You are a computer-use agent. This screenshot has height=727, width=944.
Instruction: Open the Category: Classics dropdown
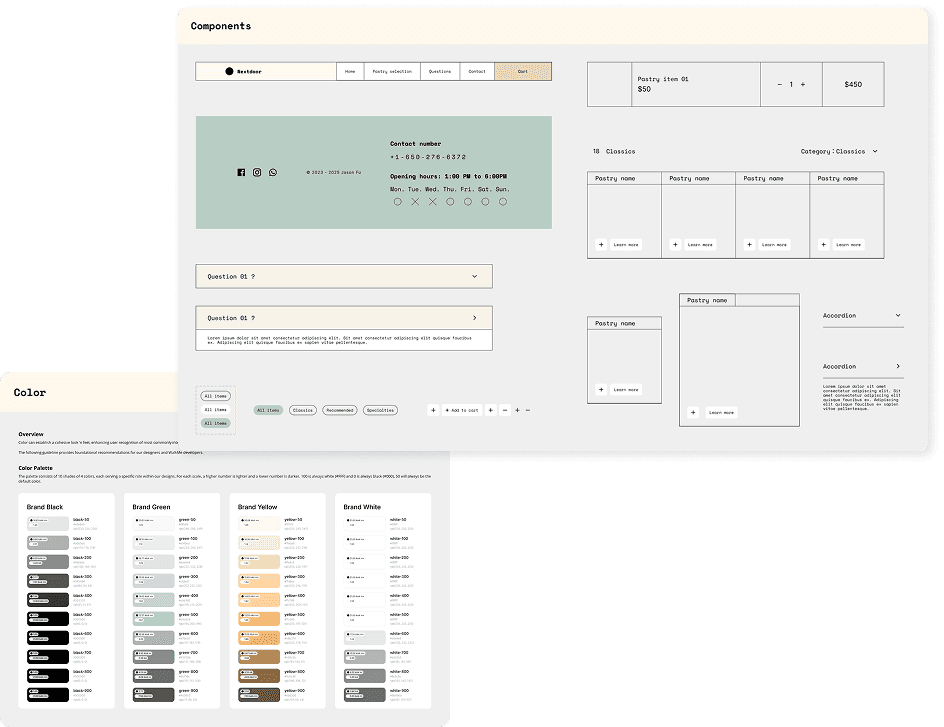point(839,151)
